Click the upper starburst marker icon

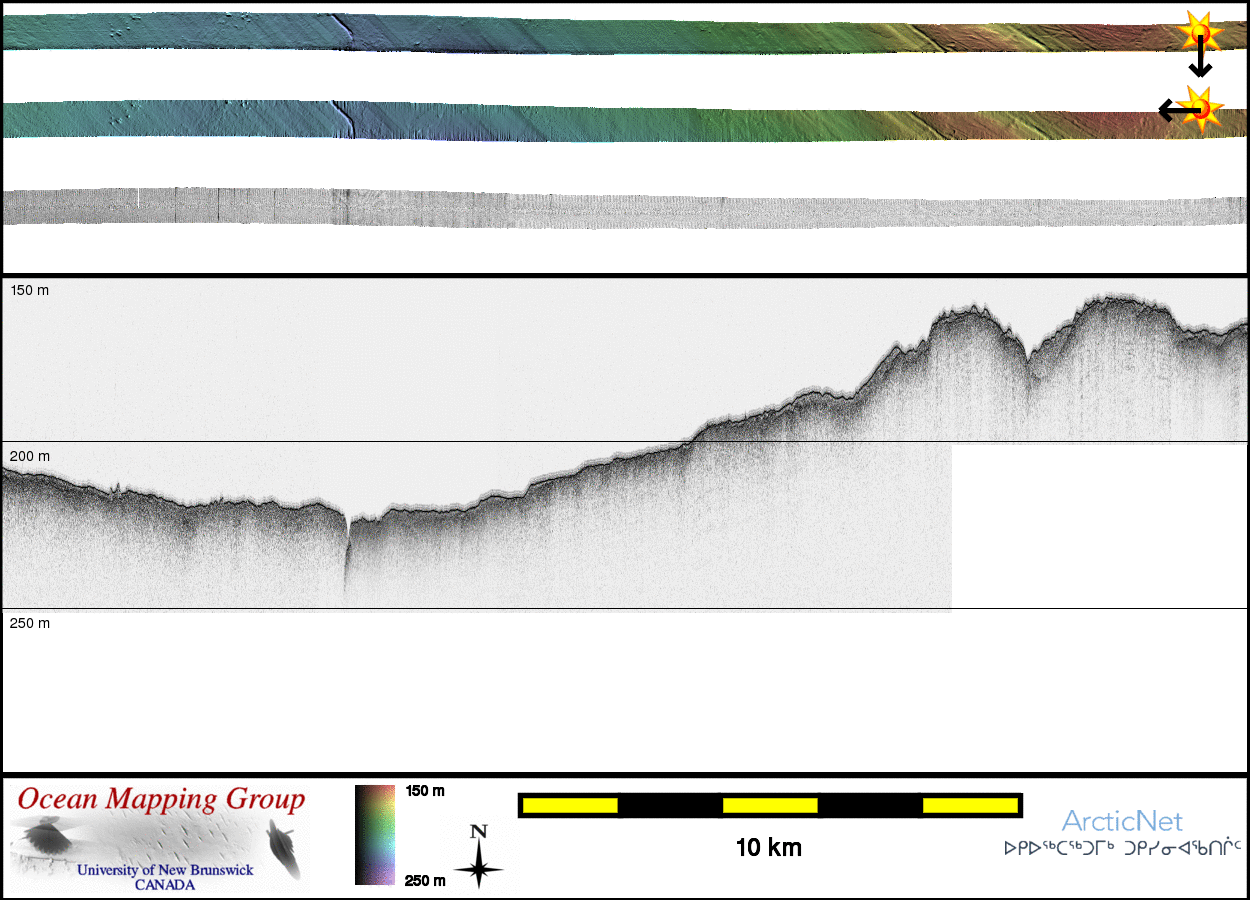[1198, 33]
